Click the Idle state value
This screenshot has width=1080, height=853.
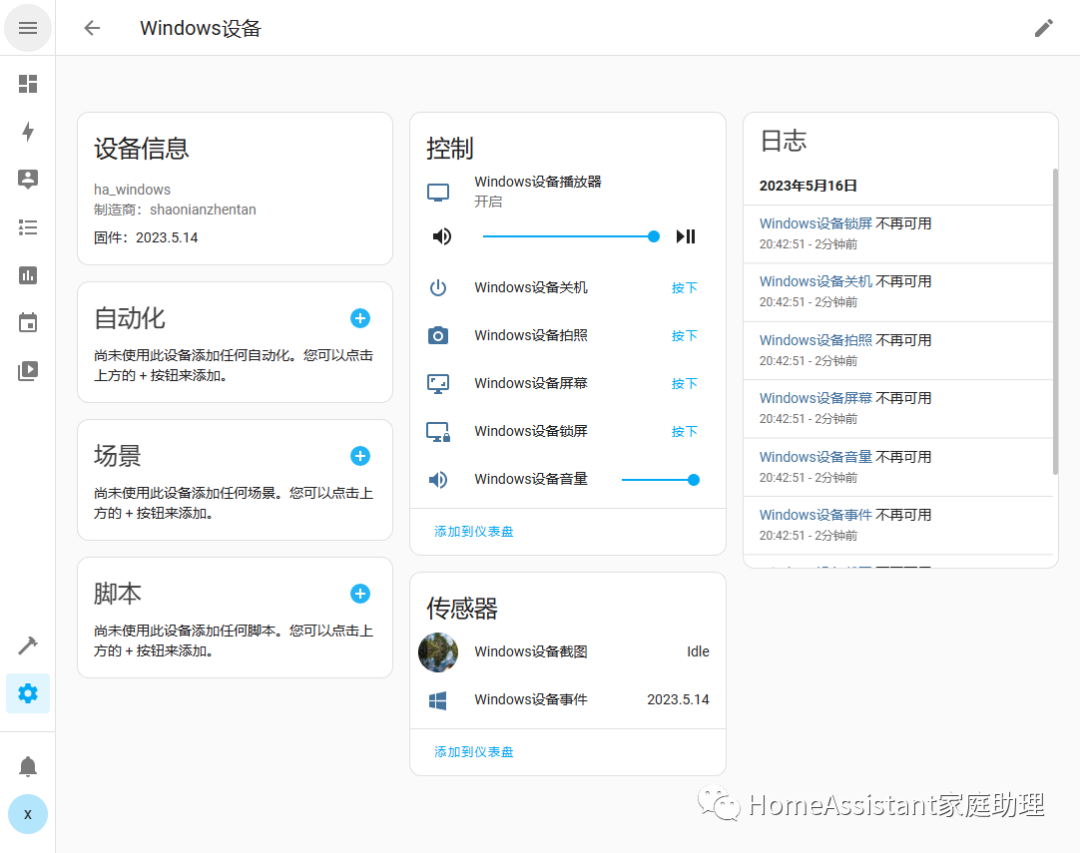pos(698,652)
